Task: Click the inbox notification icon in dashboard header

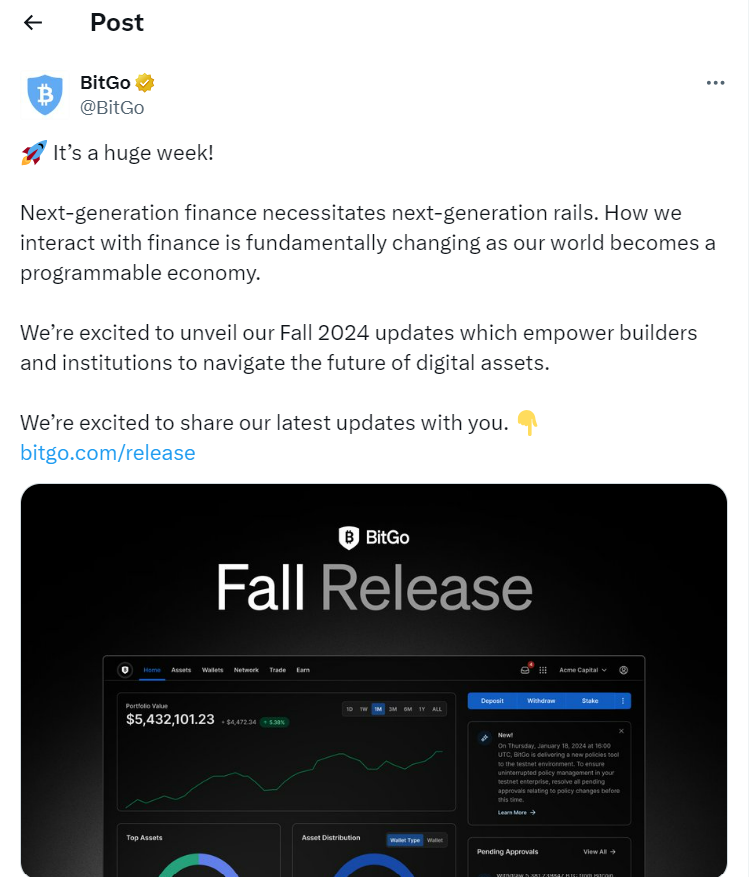Action: [525, 670]
